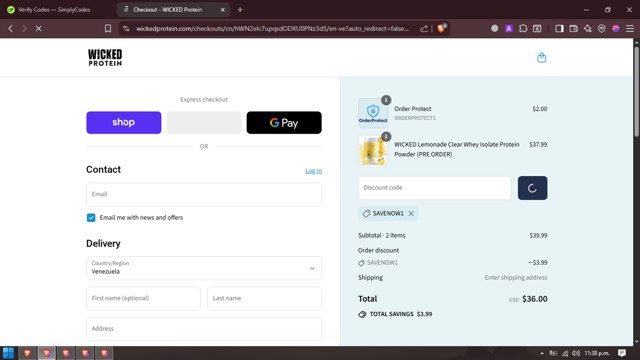
Task: Open Brave VPN shield icon
Action: click(x=602, y=29)
